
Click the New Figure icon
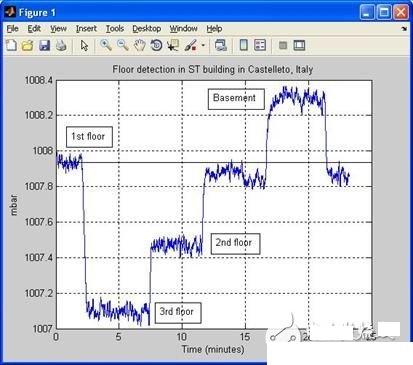11,45
